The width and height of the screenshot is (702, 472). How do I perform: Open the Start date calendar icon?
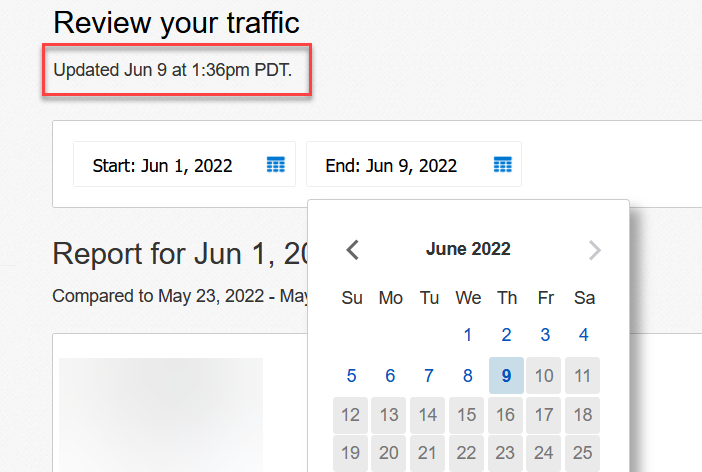[276, 164]
